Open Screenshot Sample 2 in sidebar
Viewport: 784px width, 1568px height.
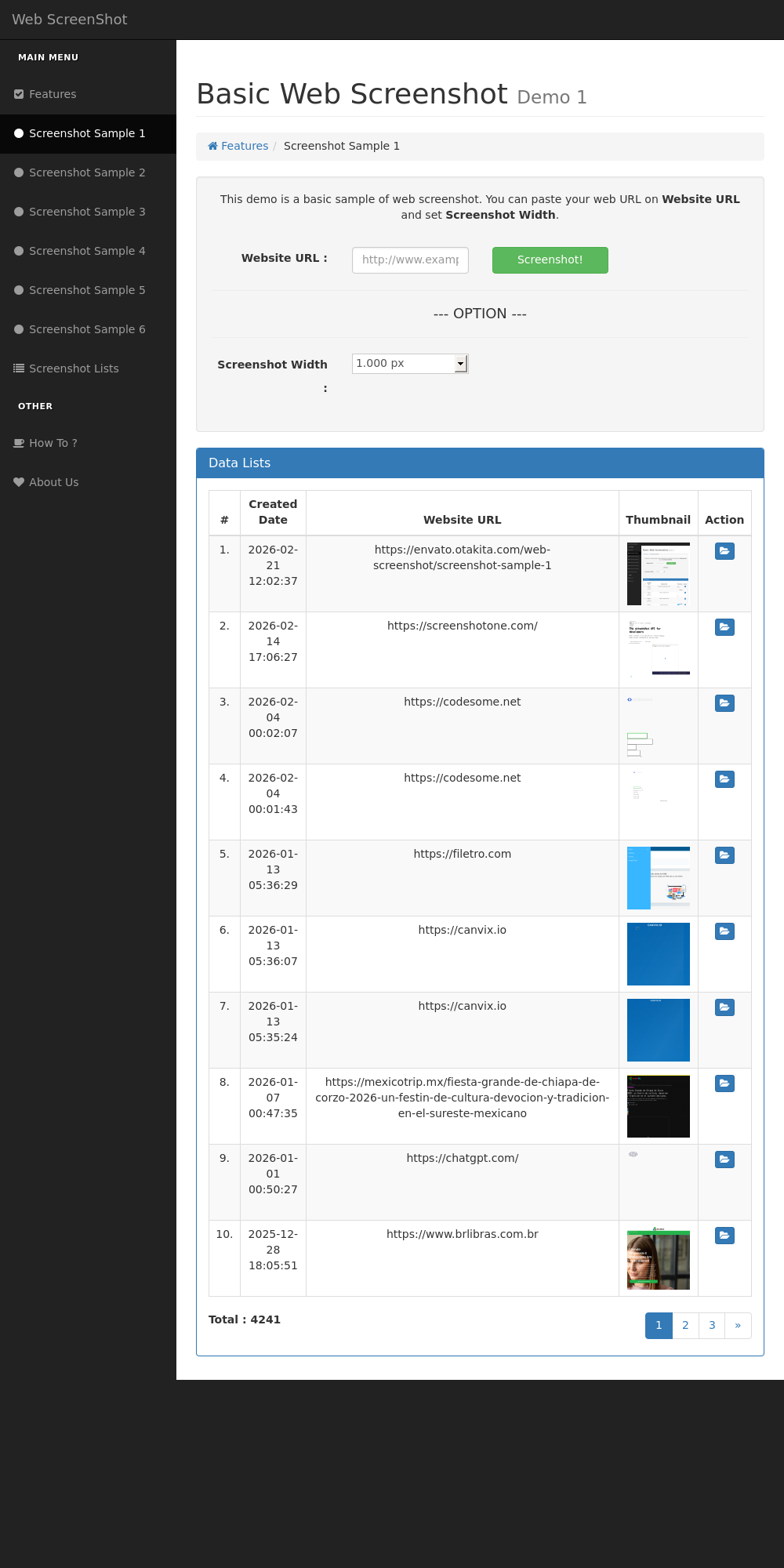[x=87, y=172]
